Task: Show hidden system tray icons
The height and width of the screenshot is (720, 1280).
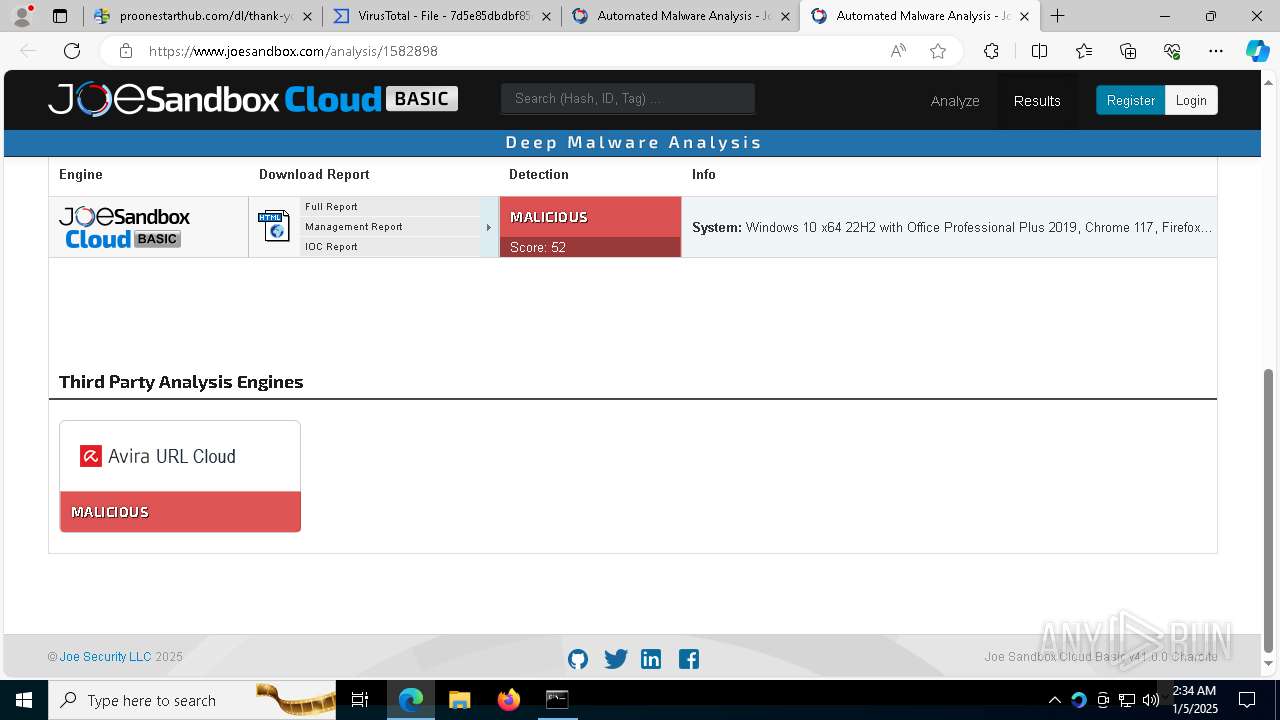Action: click(x=1054, y=700)
